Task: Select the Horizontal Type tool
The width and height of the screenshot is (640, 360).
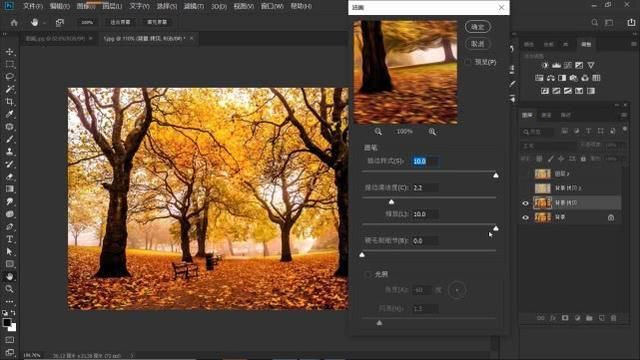Action: click(x=9, y=239)
